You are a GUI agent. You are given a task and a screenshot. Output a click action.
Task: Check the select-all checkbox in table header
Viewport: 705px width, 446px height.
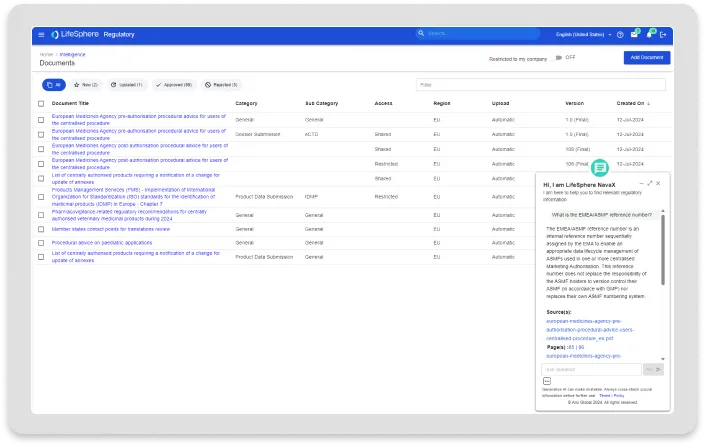click(x=41, y=103)
